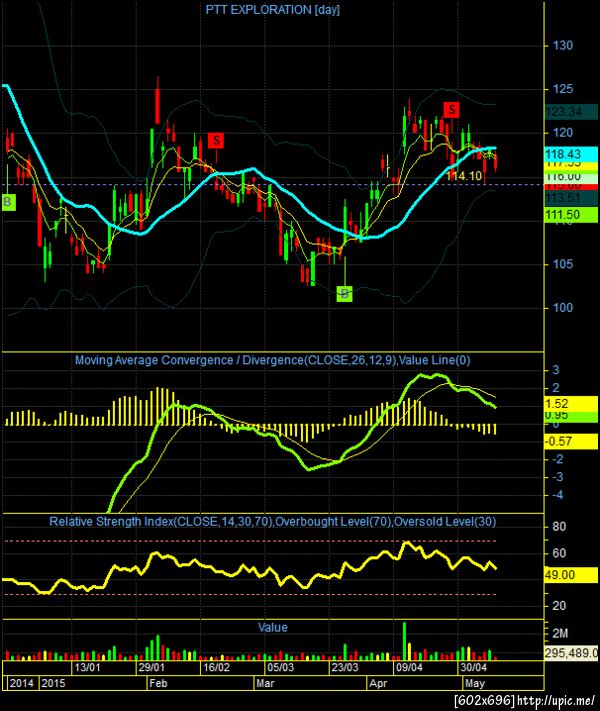Click the 120 price axis label

coord(562,132)
